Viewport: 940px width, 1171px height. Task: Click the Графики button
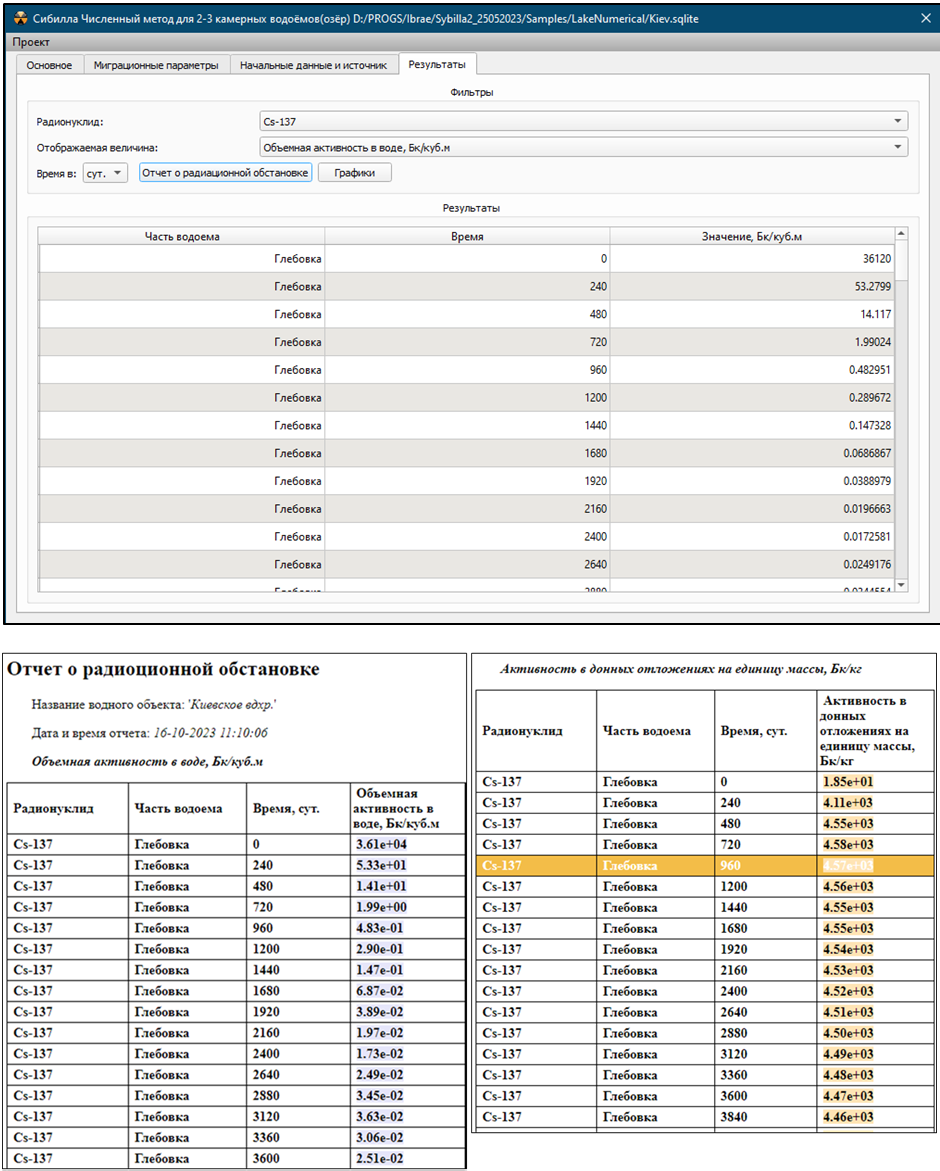pos(355,173)
